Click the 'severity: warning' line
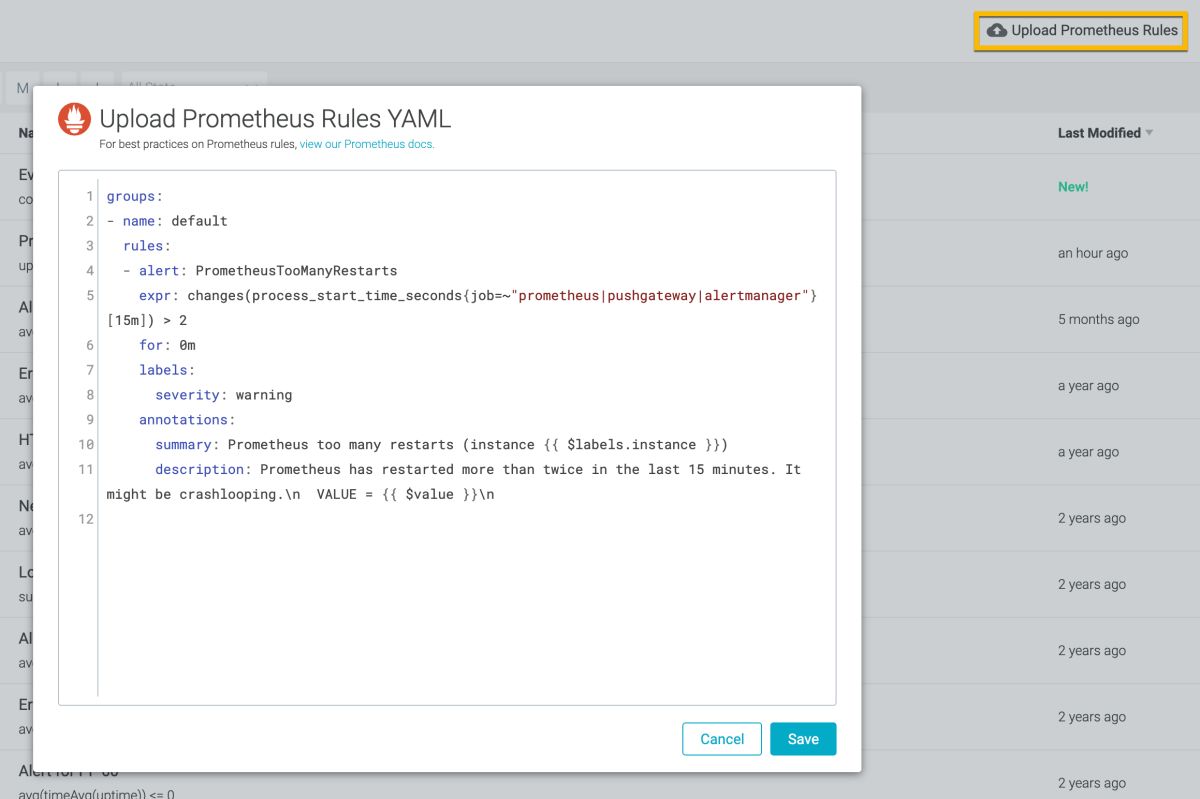The height and width of the screenshot is (799, 1200). point(224,395)
